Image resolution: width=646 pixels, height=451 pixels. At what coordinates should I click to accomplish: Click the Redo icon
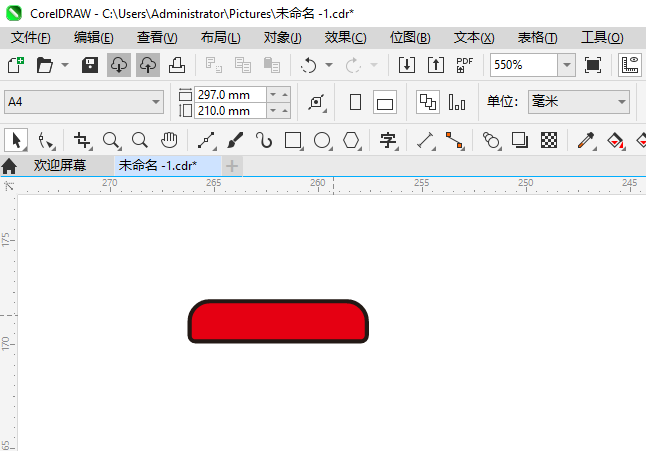point(353,65)
